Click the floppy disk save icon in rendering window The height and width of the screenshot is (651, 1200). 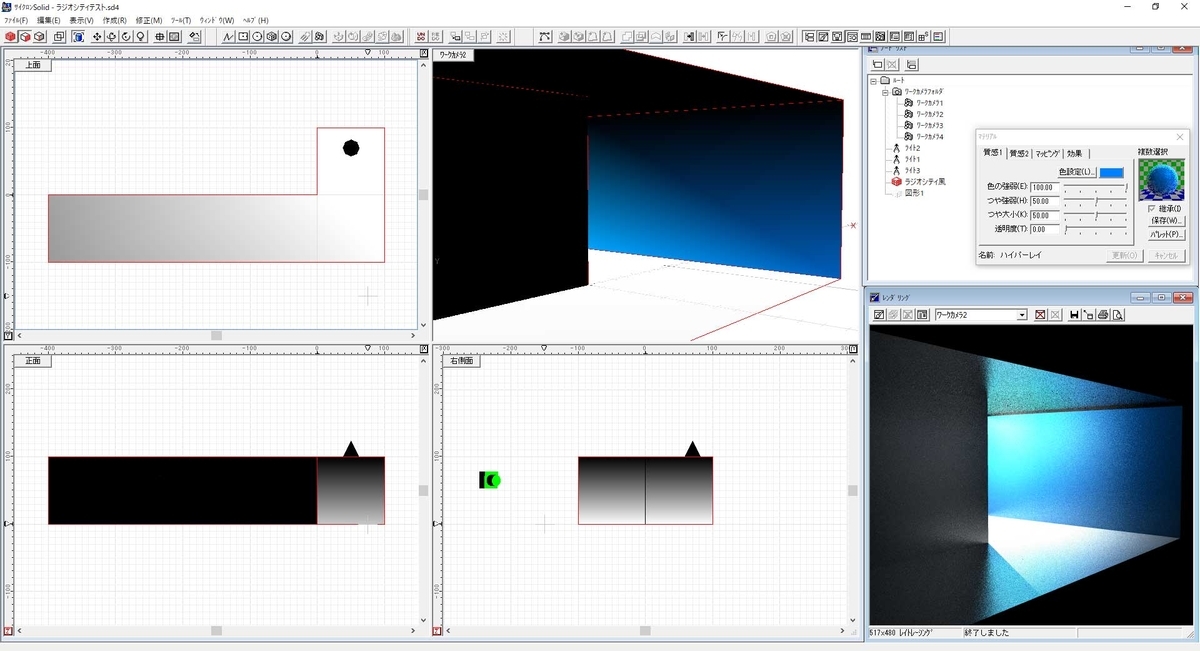(x=1074, y=314)
